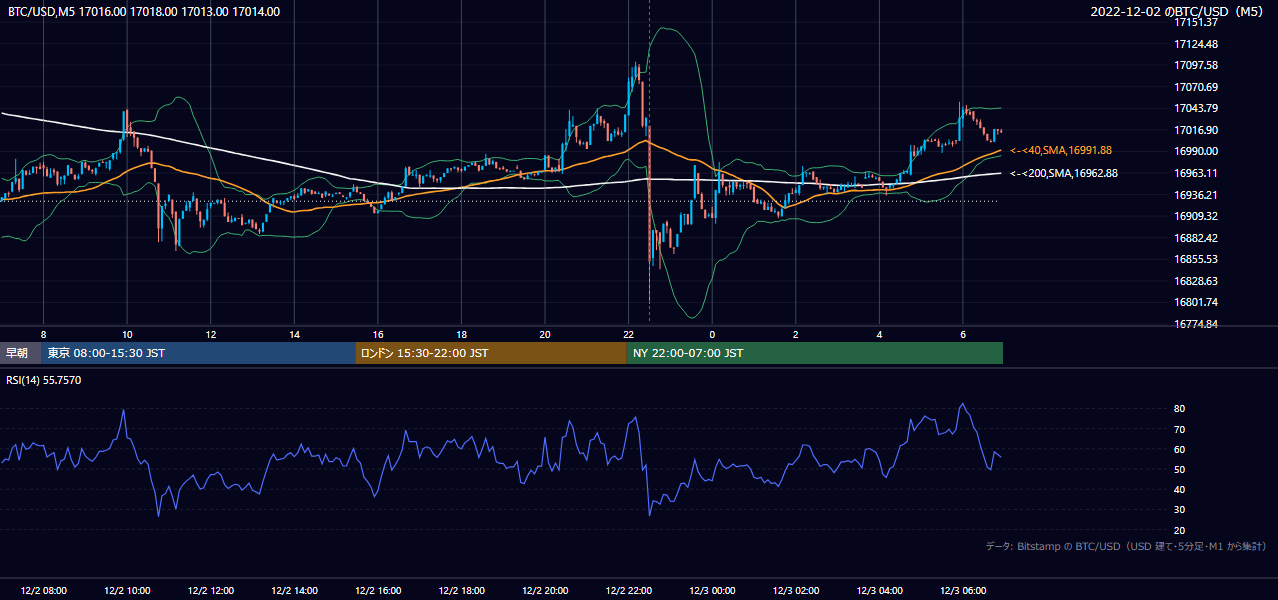The image size is (1278, 600).
Task: Select the 早朝 session segment
Action: click(18, 353)
